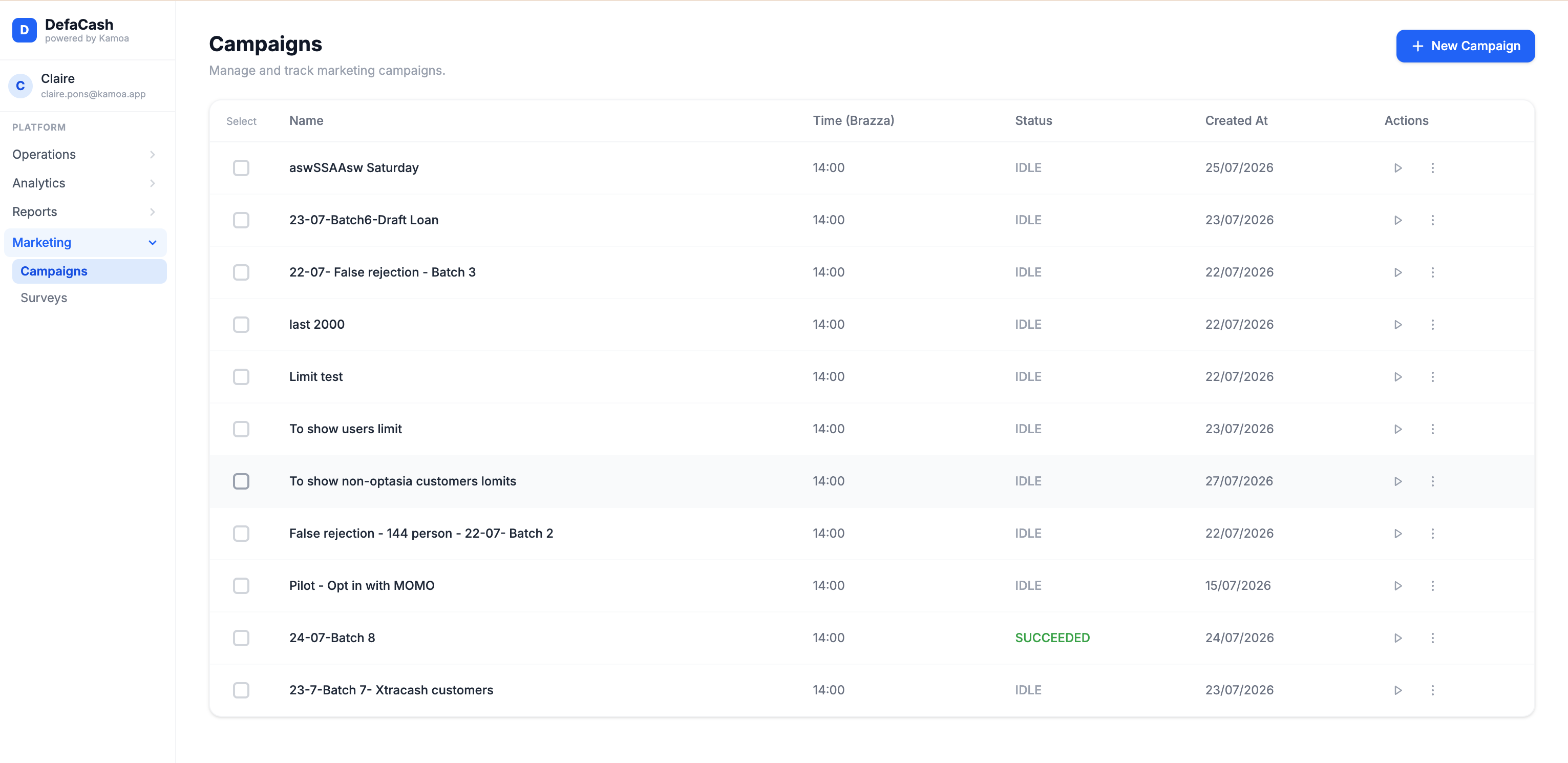Check the 24-07-Batch 8 checkbox
1568x763 pixels.
(x=241, y=638)
